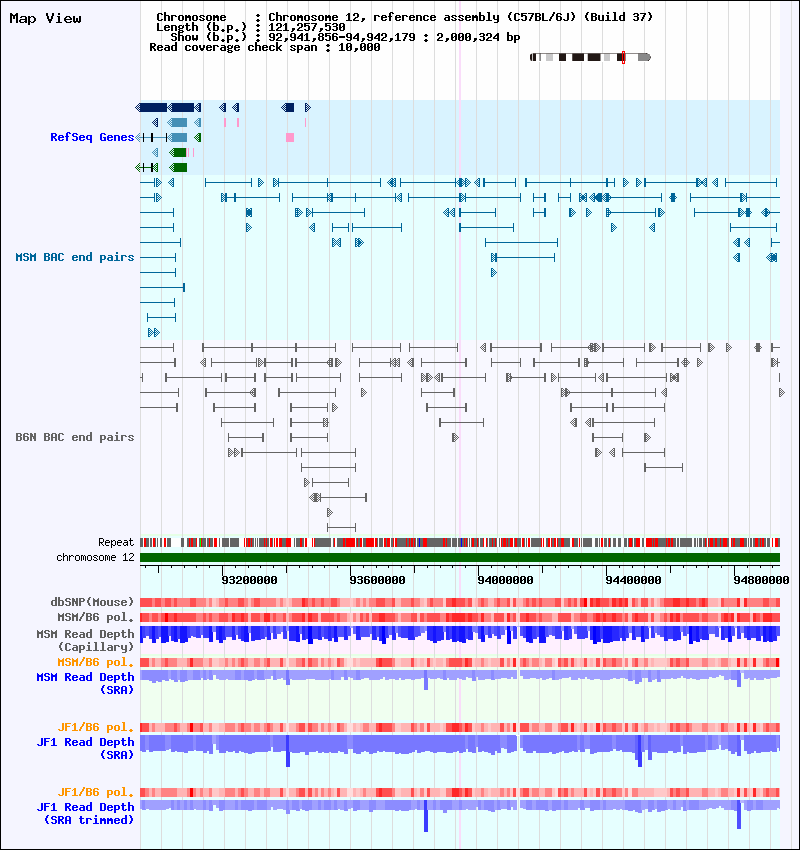Click the 94000000 position on the axis

(505, 580)
